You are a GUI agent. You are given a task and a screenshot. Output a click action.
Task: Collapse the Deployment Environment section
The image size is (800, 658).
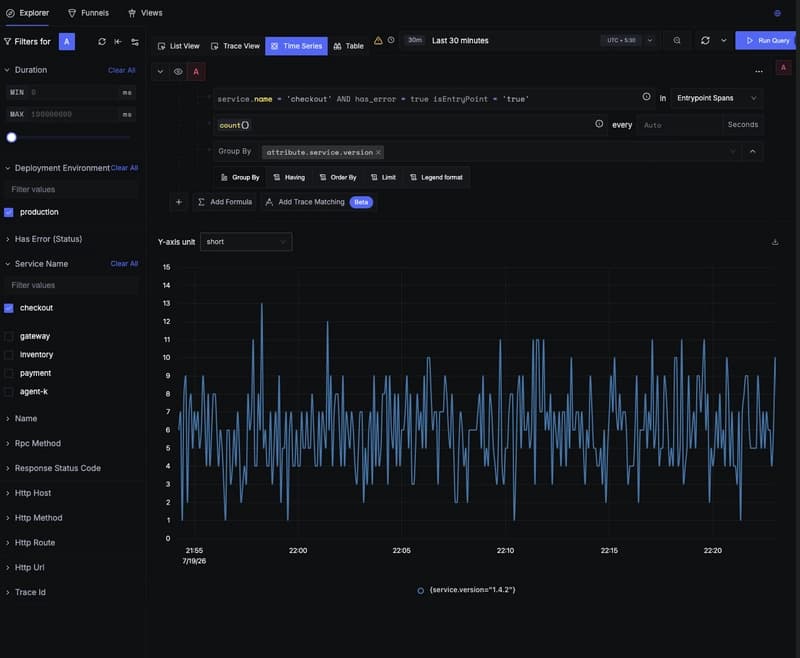tap(7, 168)
